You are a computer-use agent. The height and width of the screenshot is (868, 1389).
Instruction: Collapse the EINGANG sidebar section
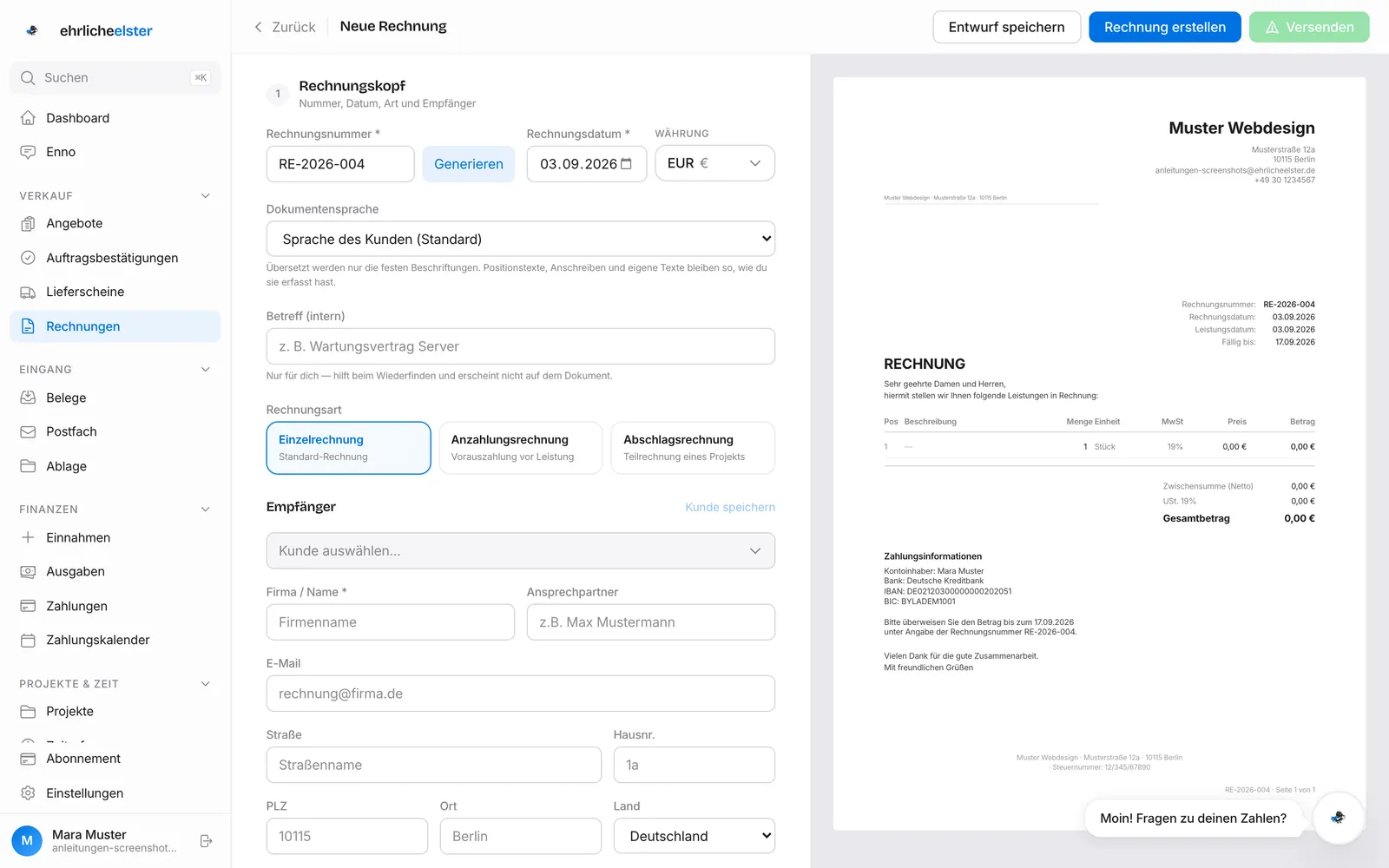tap(206, 369)
